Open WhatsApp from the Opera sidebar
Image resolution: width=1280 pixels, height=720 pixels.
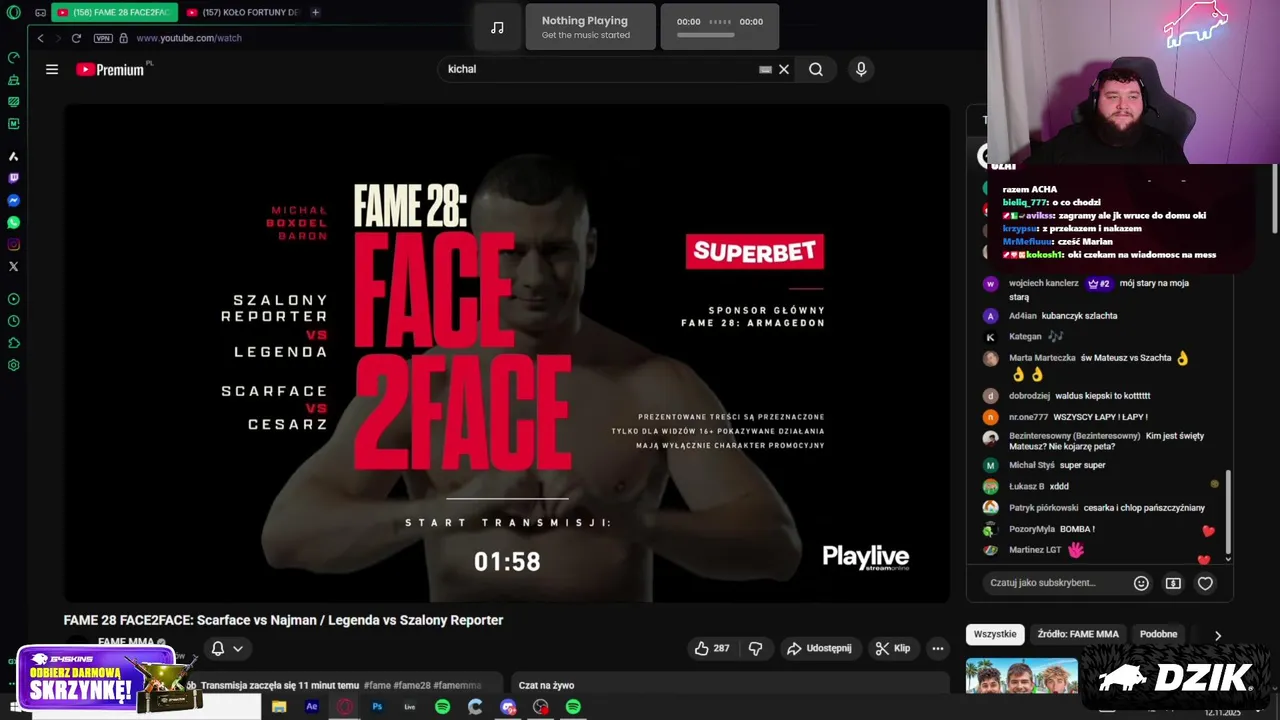click(13, 222)
